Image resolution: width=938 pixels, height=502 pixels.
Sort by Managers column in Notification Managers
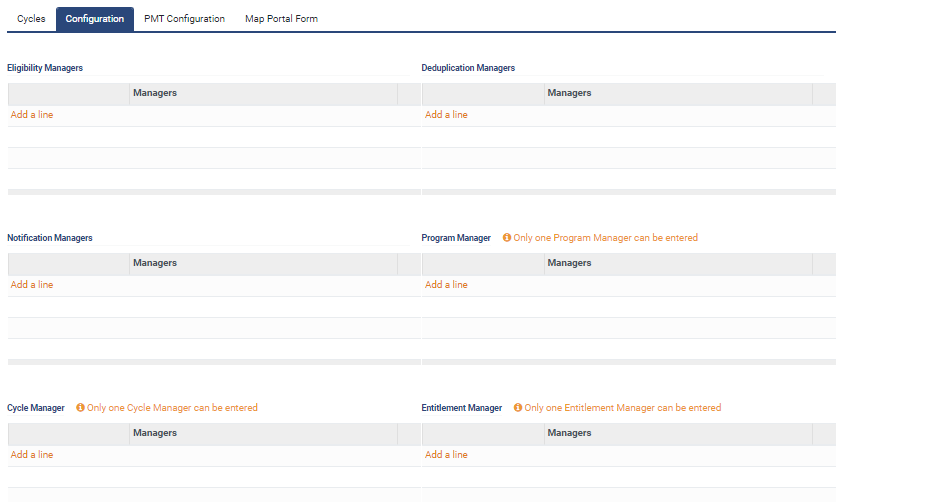tap(154, 263)
